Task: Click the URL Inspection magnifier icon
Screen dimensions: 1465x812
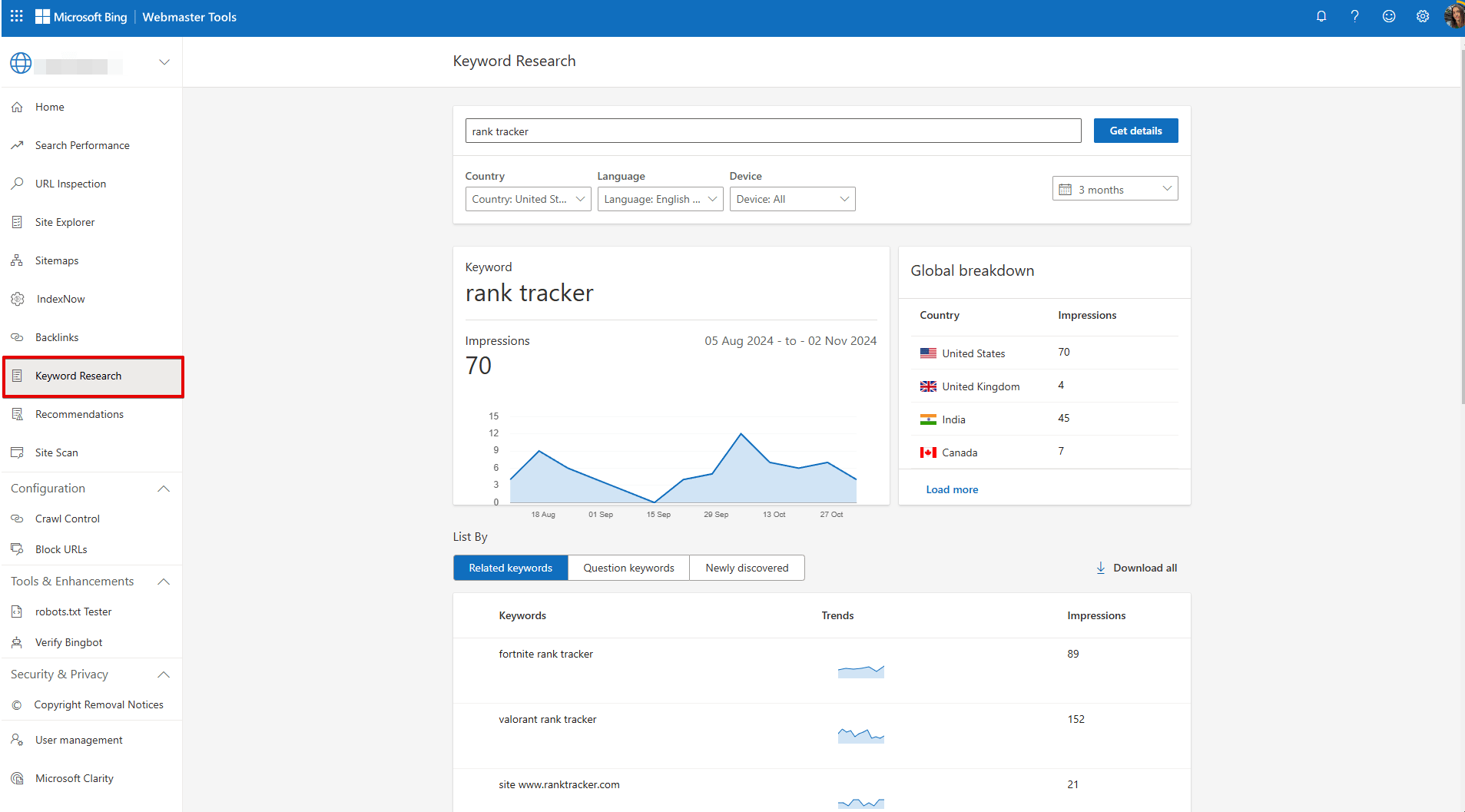Action: tap(17, 184)
